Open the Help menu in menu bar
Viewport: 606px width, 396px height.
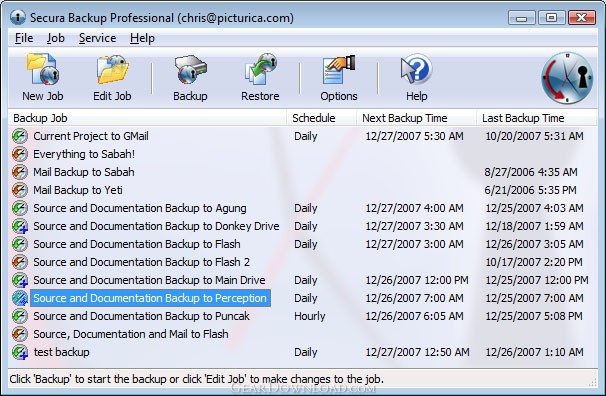(x=142, y=38)
